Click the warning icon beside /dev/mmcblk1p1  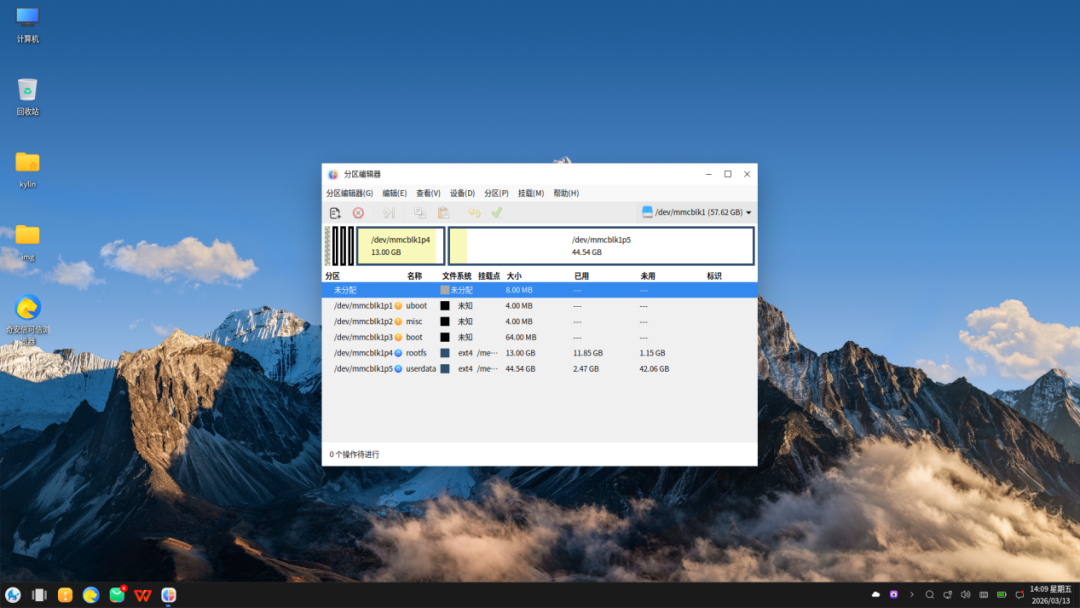click(398, 306)
